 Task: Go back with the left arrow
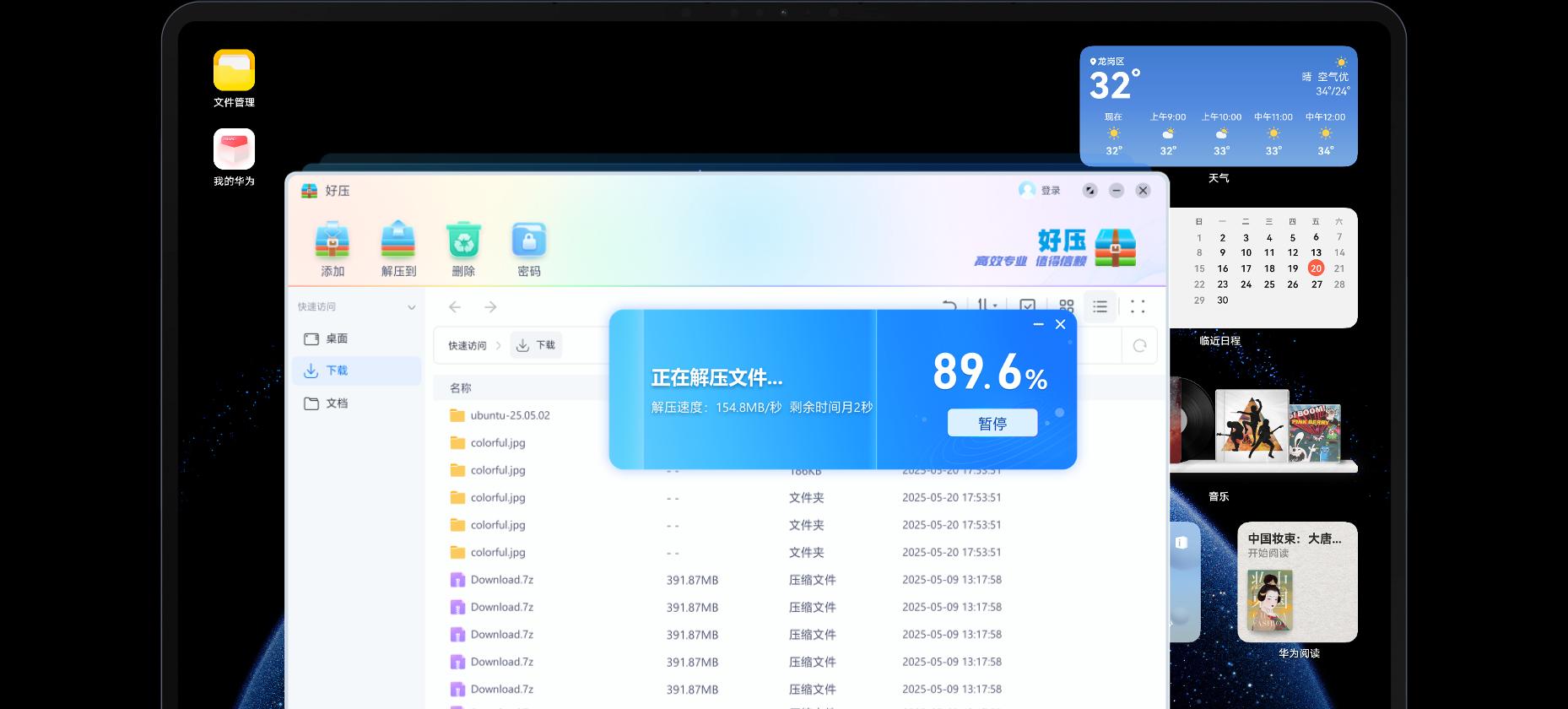click(455, 307)
